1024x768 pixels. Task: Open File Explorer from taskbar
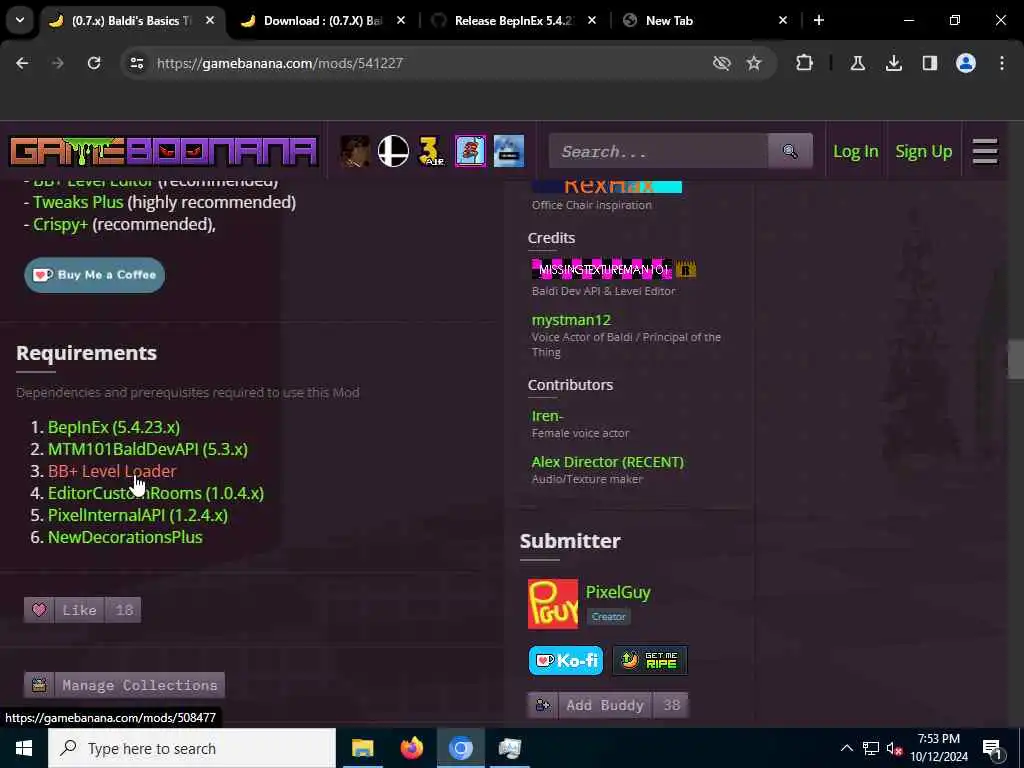pyautogui.click(x=362, y=748)
